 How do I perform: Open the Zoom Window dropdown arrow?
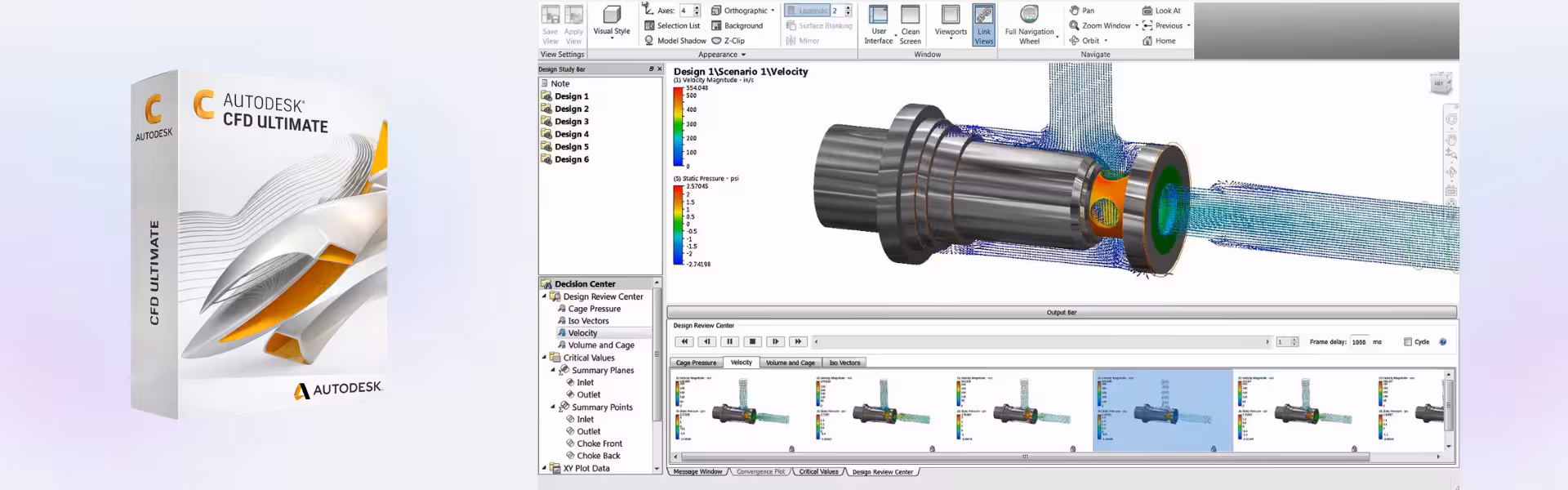coord(1136,25)
